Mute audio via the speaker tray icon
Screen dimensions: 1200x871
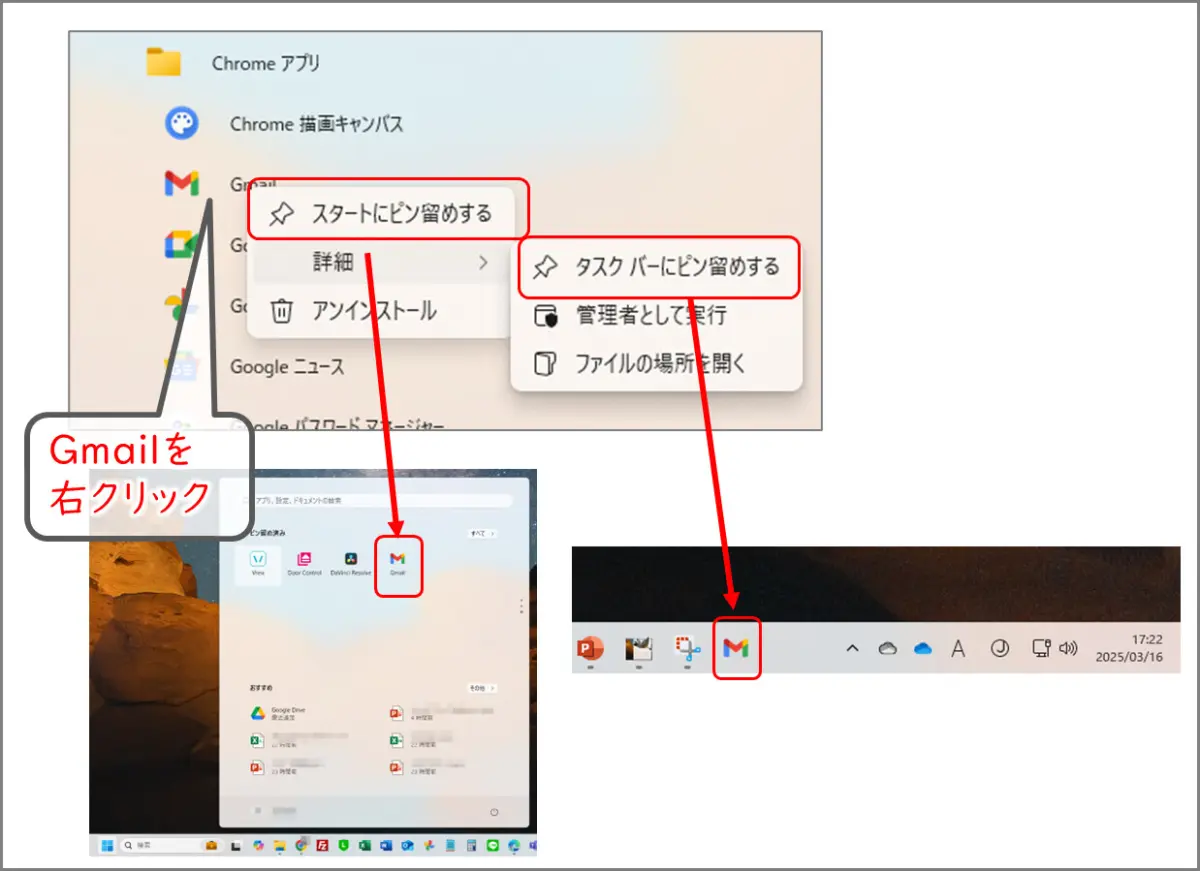coord(1070,648)
